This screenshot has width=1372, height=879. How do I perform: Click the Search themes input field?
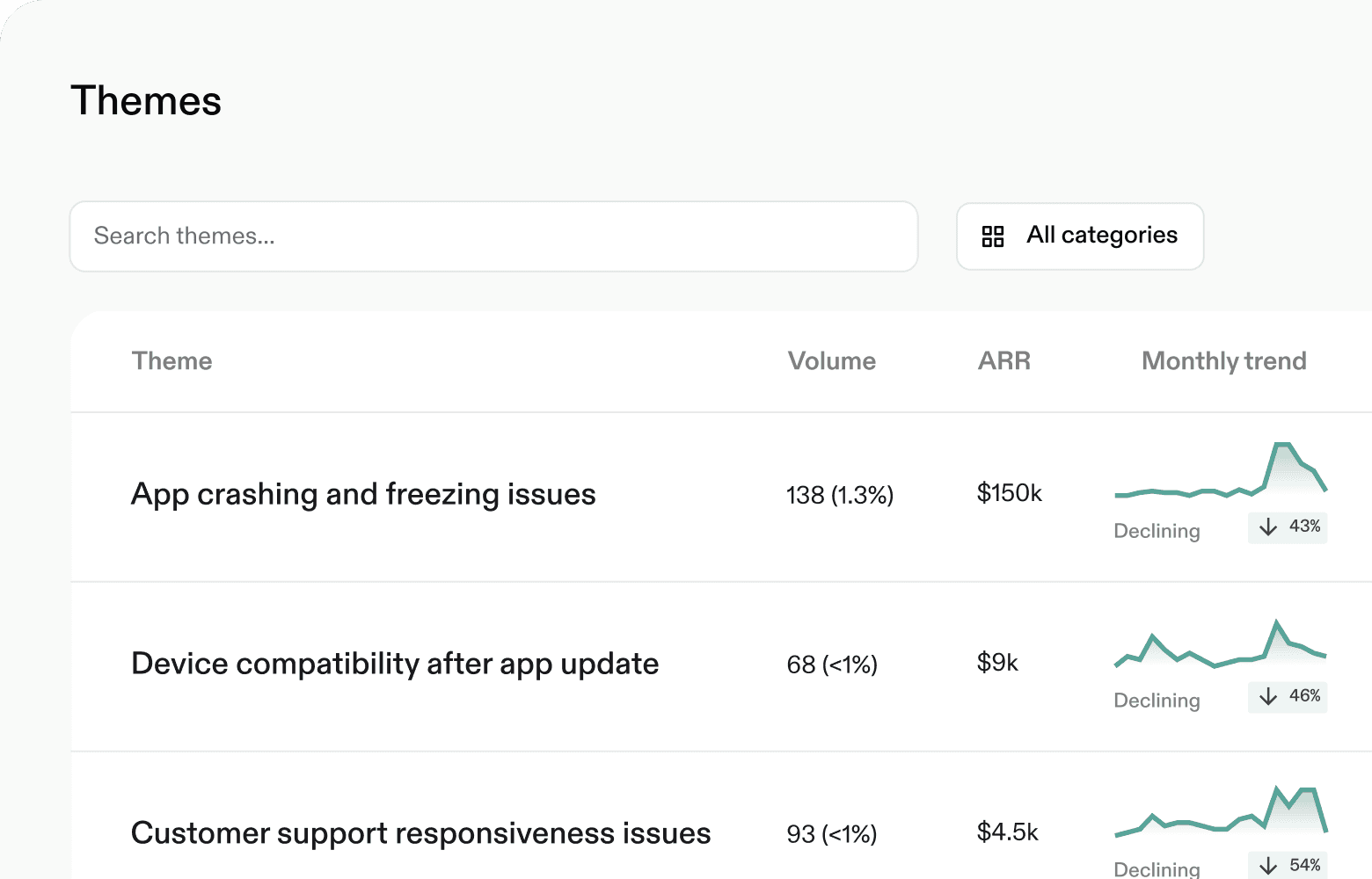coord(493,236)
